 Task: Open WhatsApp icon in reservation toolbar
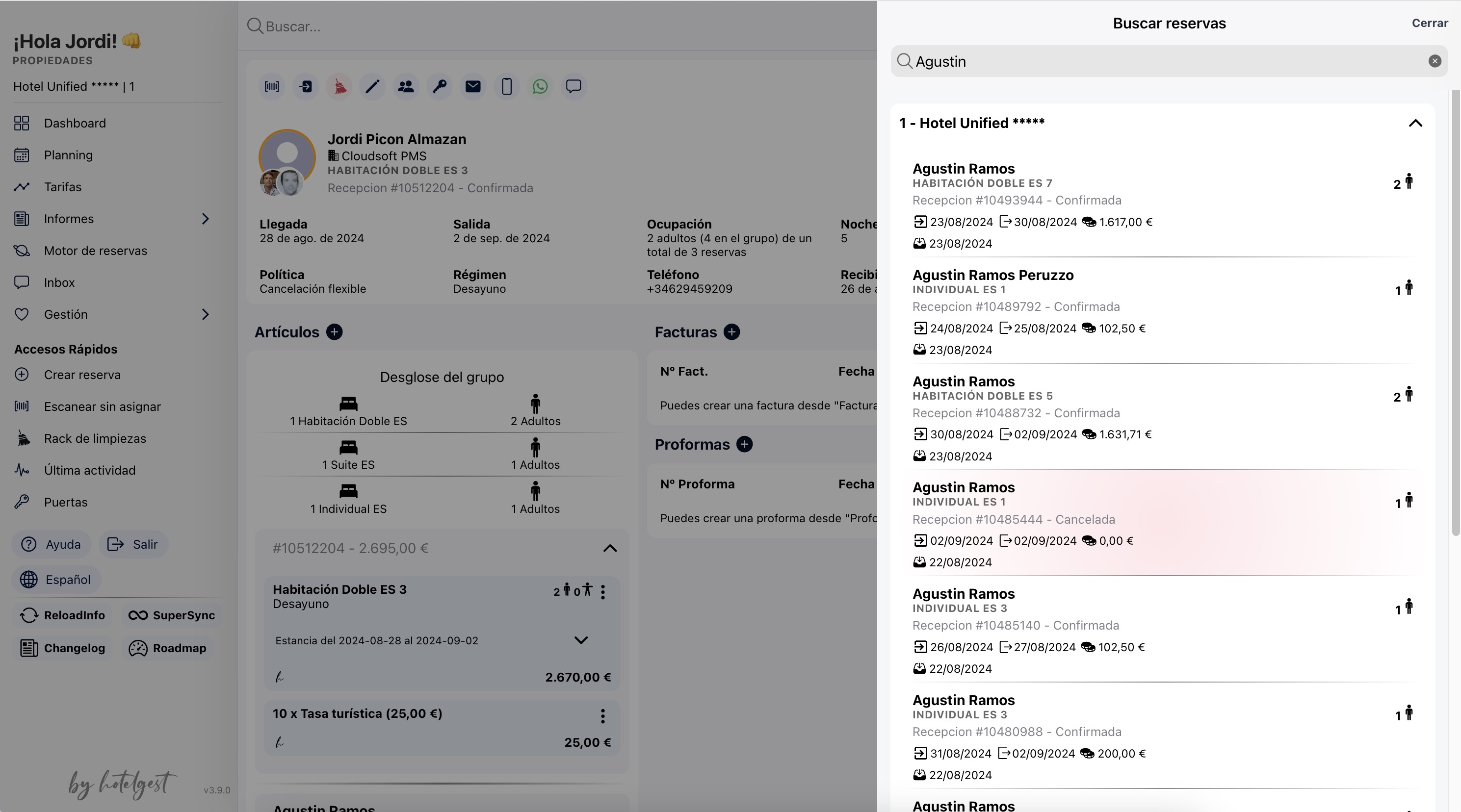click(x=540, y=86)
